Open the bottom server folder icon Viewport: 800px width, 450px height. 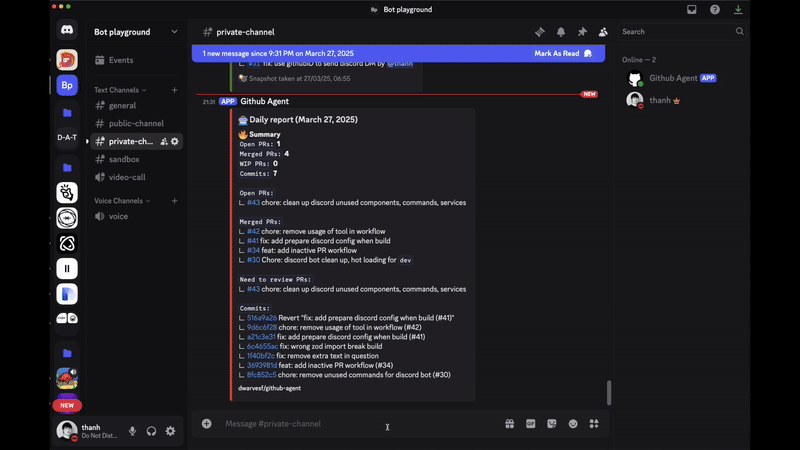(67, 353)
